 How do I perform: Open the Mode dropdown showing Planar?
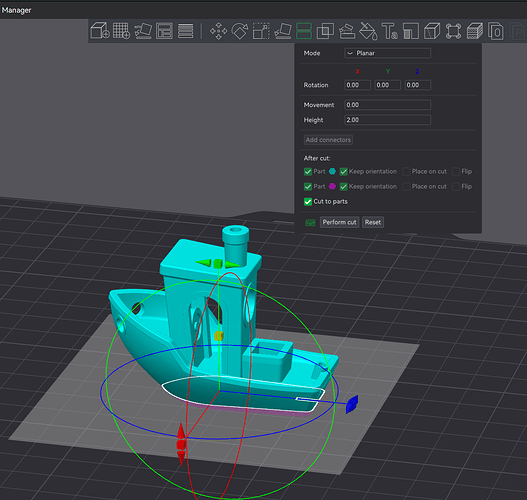(388, 53)
